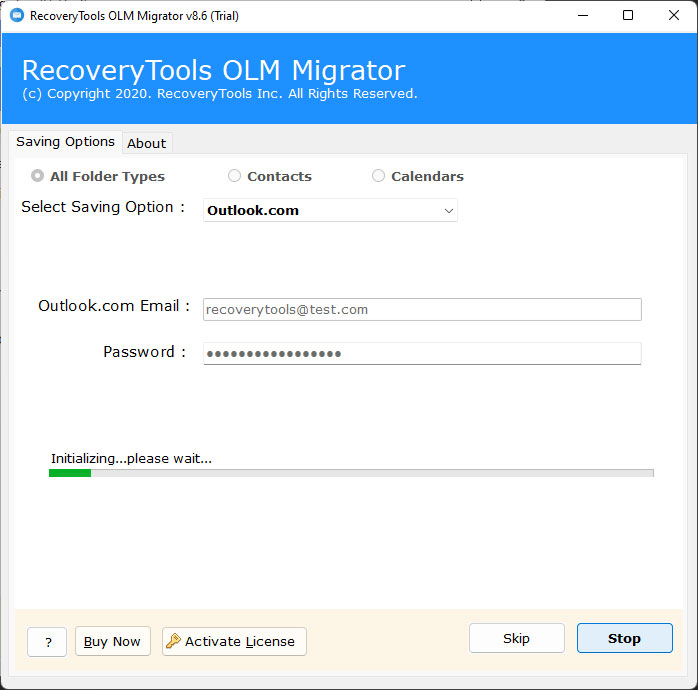The image size is (698, 690).
Task: Switch to the About tab
Action: [146, 143]
